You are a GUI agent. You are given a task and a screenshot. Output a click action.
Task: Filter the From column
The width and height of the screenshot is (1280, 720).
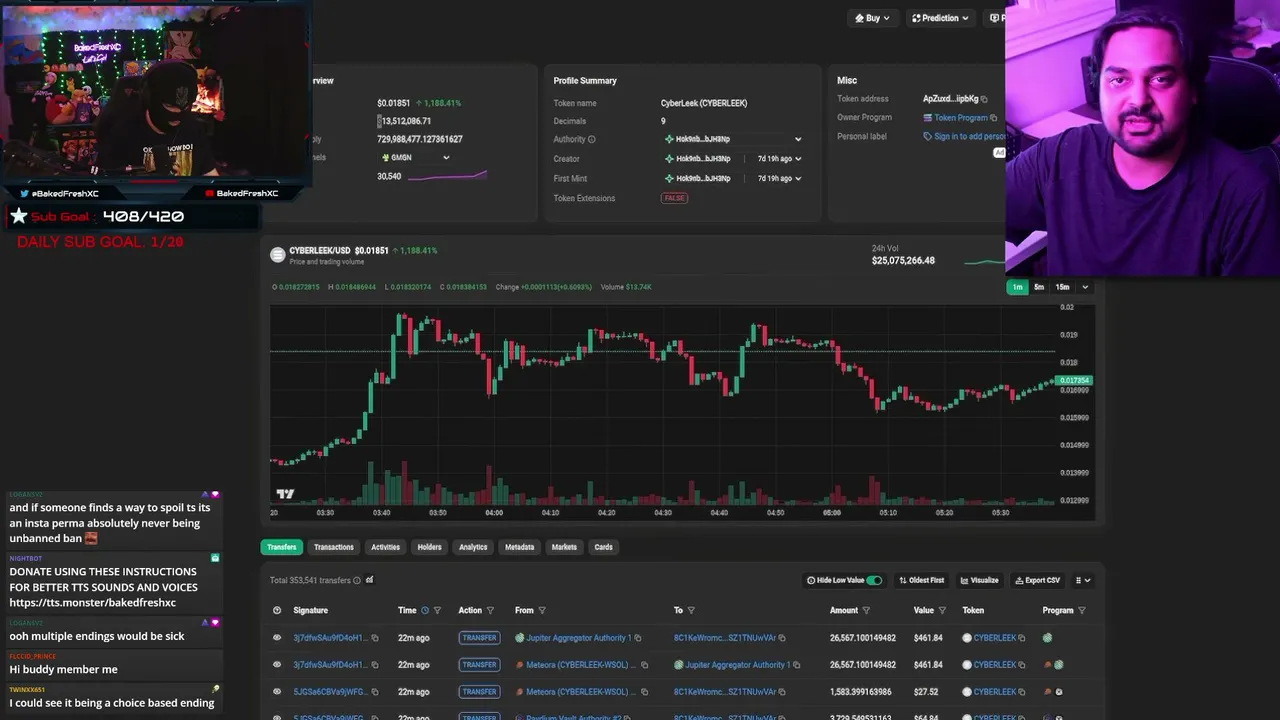pos(542,610)
